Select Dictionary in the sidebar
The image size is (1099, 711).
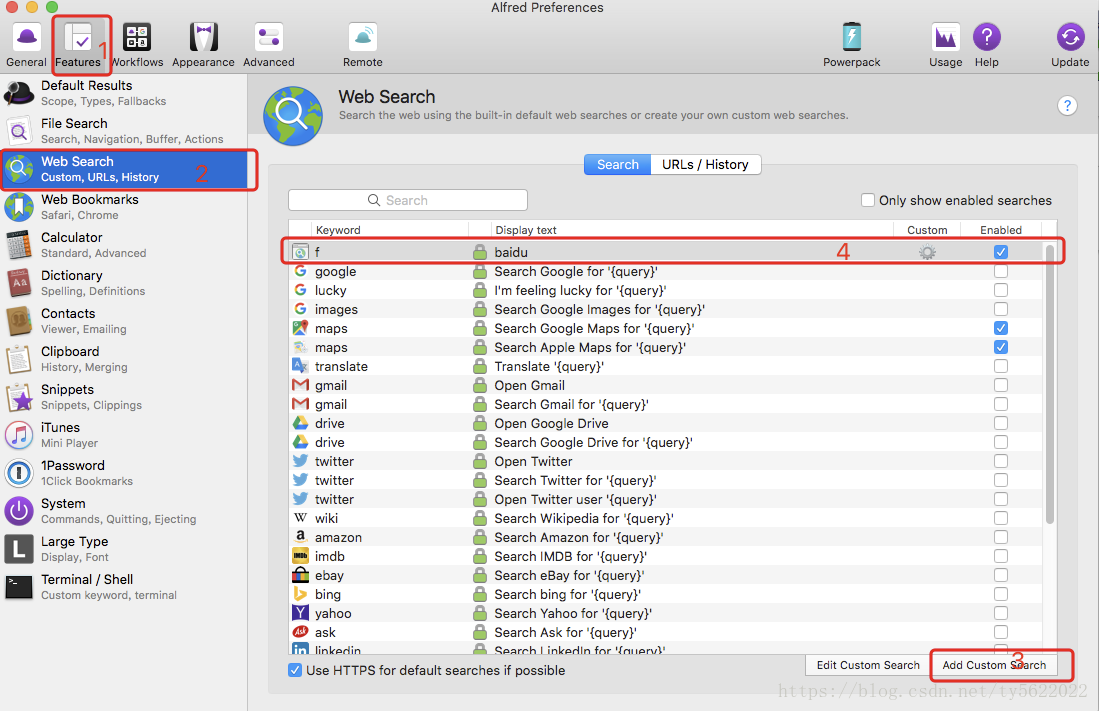(x=123, y=283)
